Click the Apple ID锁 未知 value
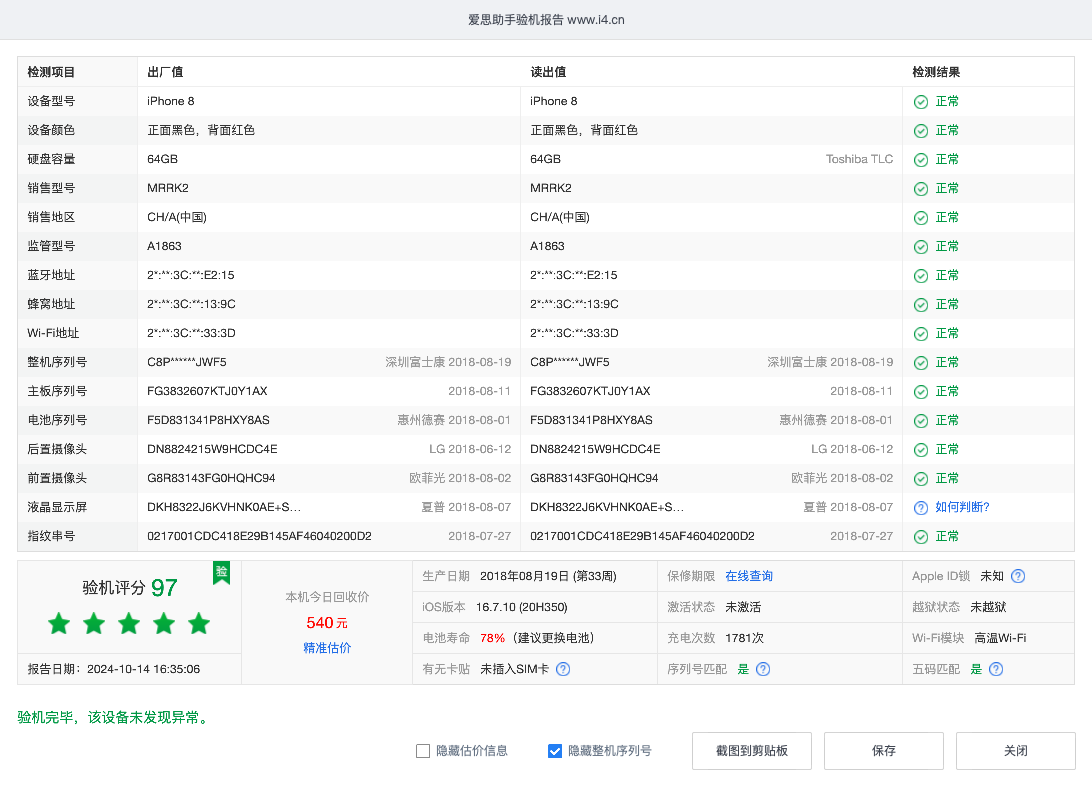The image size is (1092, 786). click(992, 576)
